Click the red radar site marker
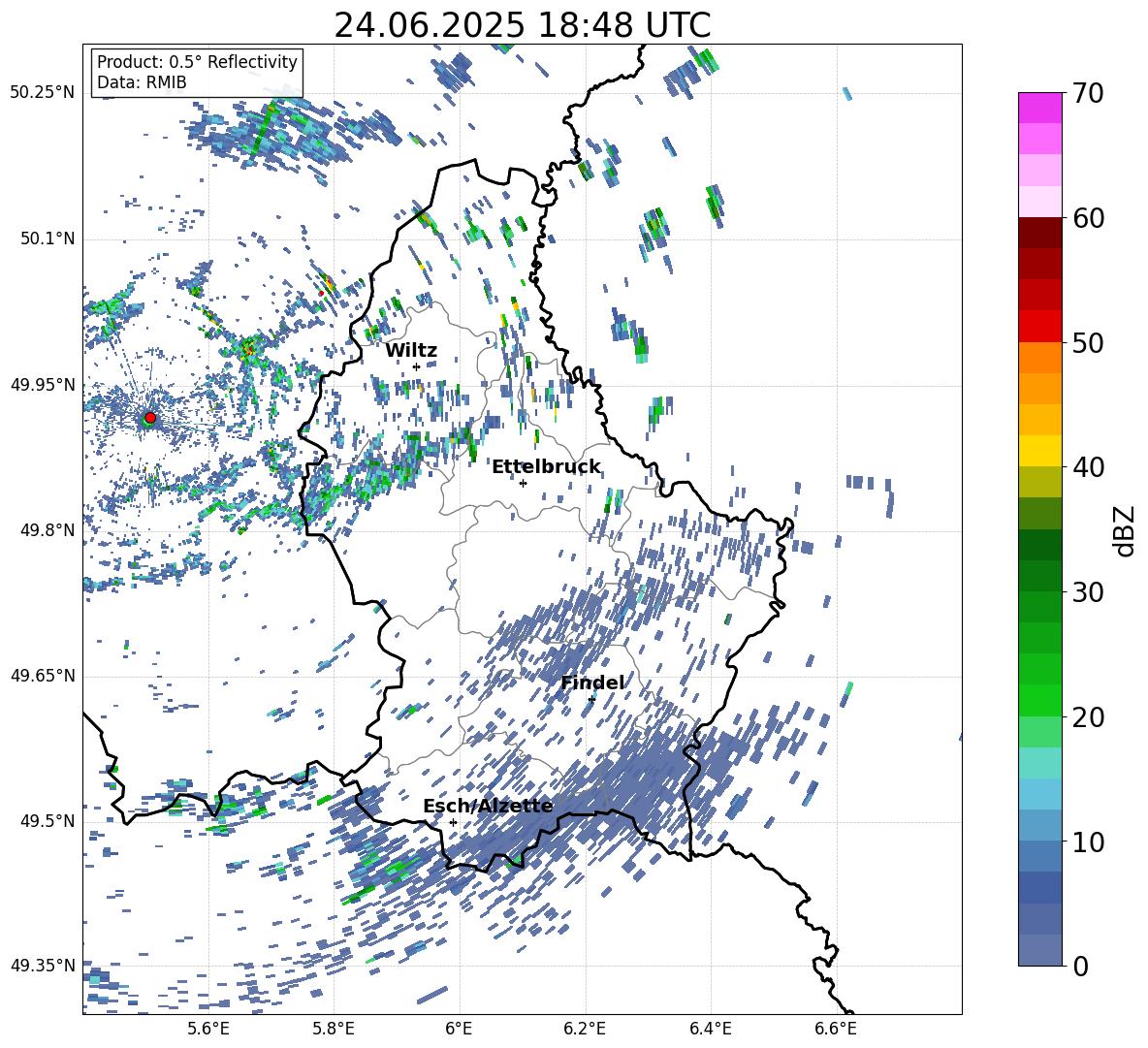This screenshot has width=1148, height=1048. point(150,418)
